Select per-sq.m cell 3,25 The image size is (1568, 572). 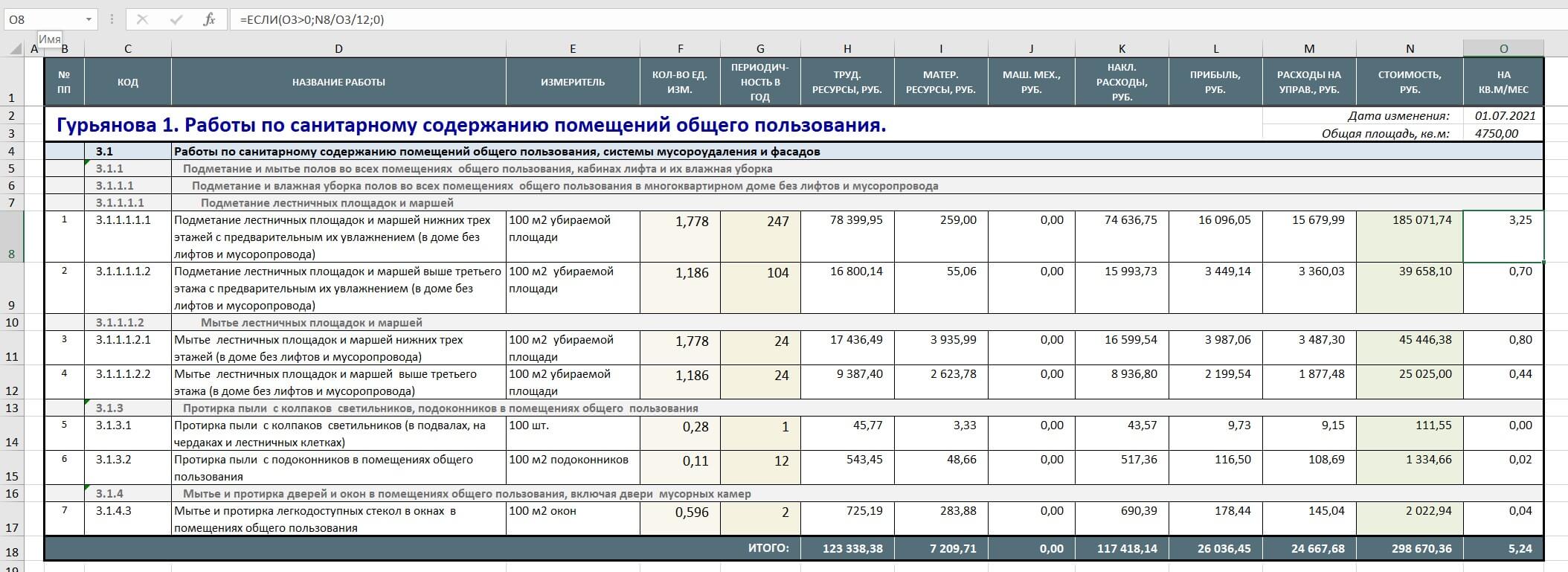pyautogui.click(x=1503, y=237)
